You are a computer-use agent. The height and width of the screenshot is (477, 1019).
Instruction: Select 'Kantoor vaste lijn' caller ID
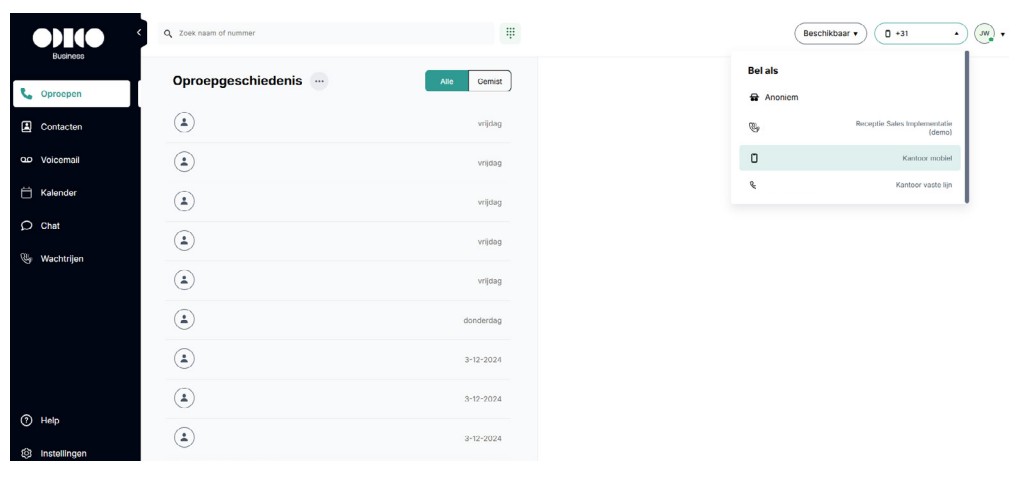point(851,185)
